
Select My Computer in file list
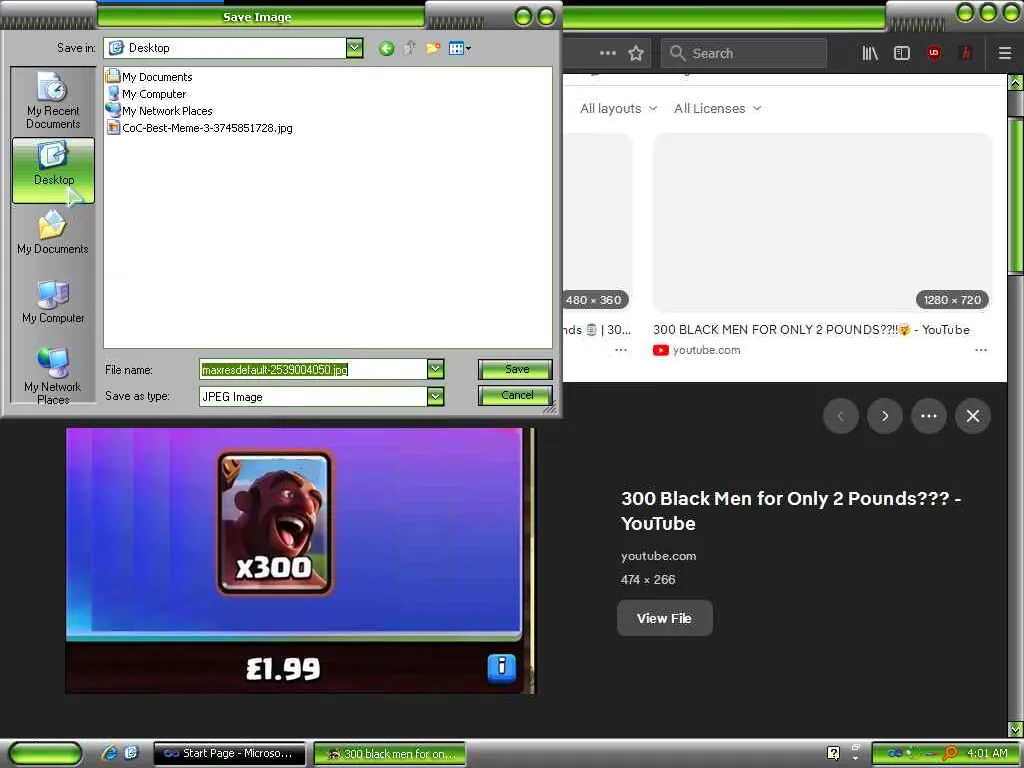click(147, 93)
